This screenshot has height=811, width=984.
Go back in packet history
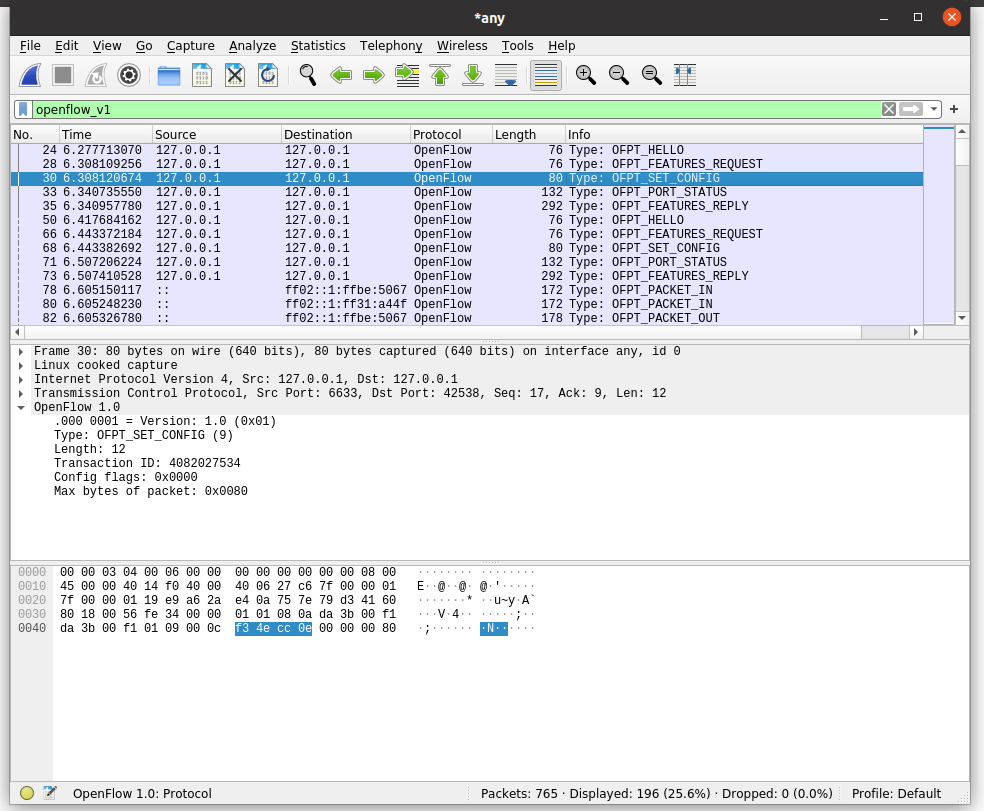pos(341,75)
